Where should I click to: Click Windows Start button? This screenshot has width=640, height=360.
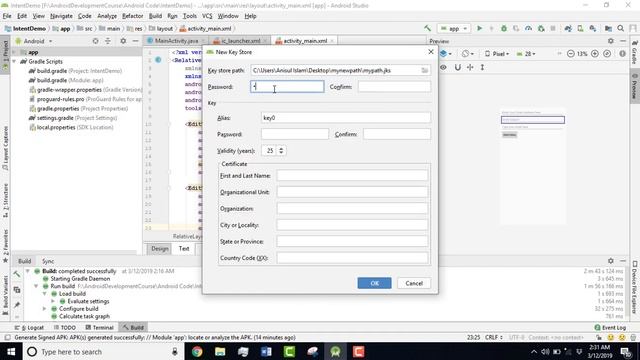[11, 351]
